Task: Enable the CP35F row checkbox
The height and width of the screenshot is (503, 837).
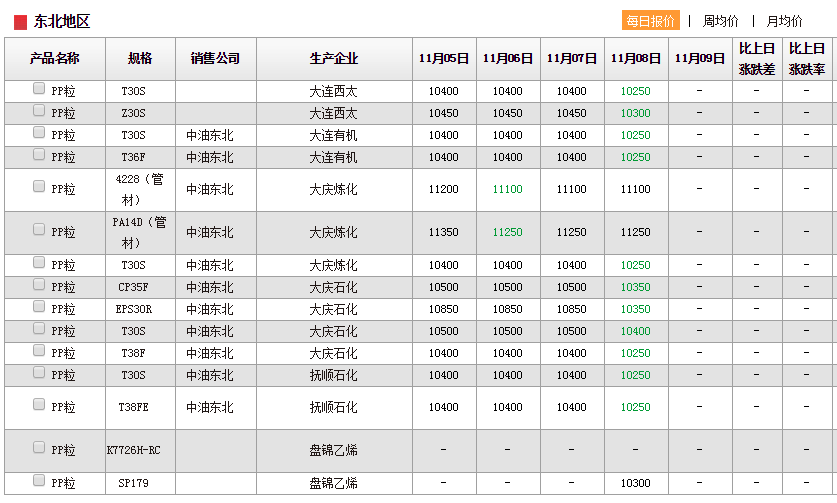Action: [38, 284]
